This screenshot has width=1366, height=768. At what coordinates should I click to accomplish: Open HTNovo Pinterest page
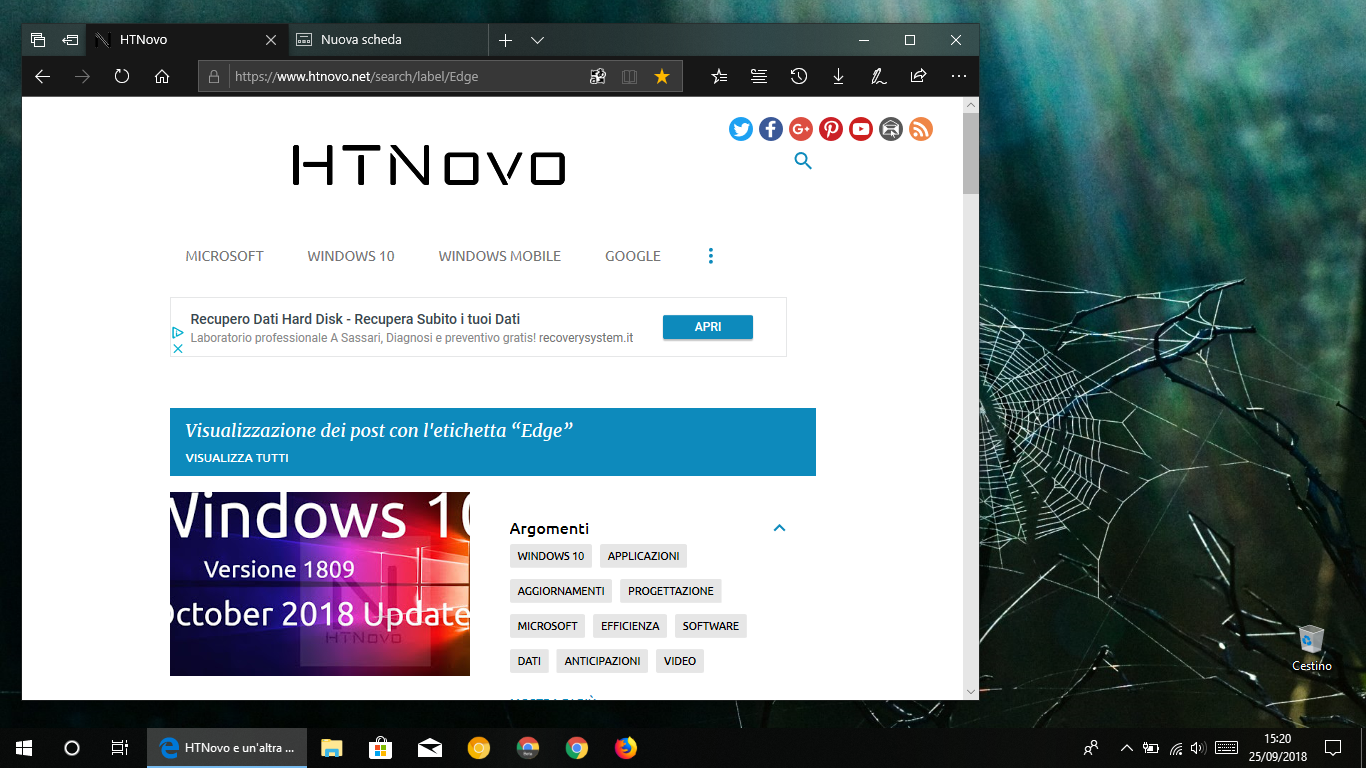tap(831, 129)
